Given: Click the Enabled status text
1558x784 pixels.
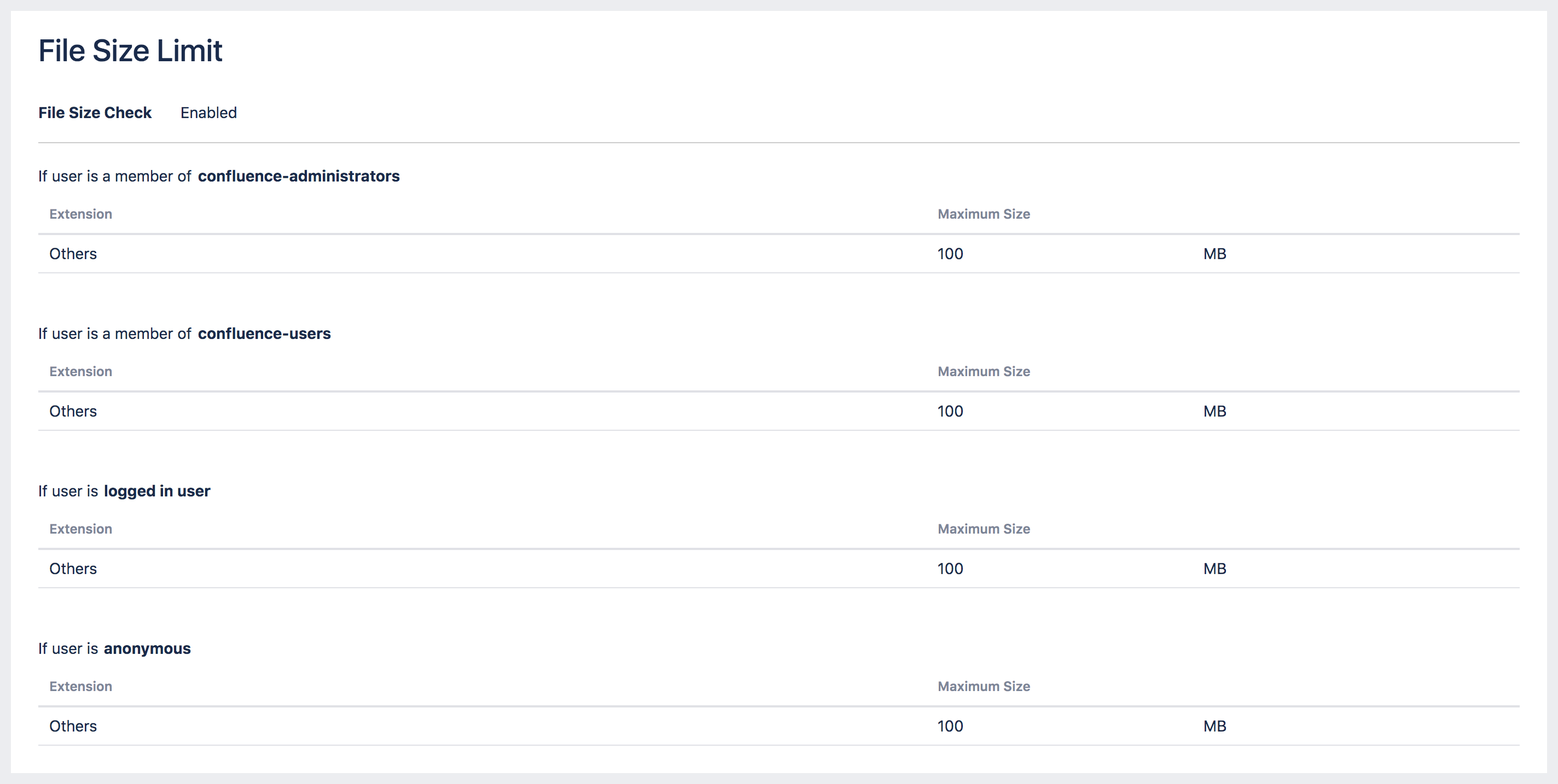Looking at the screenshot, I should [x=208, y=113].
